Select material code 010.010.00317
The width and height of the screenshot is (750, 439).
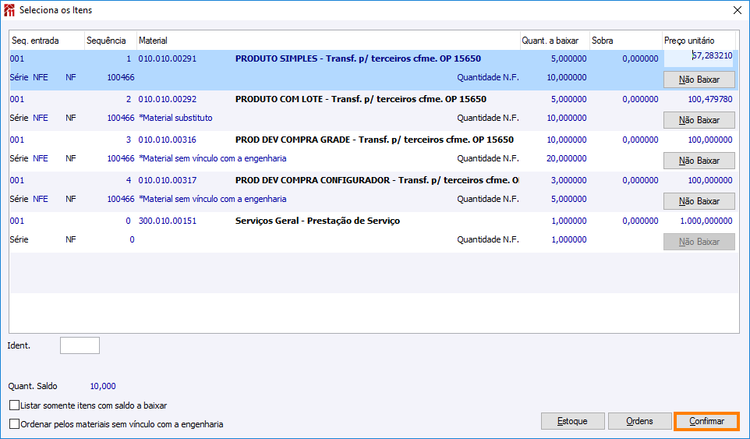[167, 180]
